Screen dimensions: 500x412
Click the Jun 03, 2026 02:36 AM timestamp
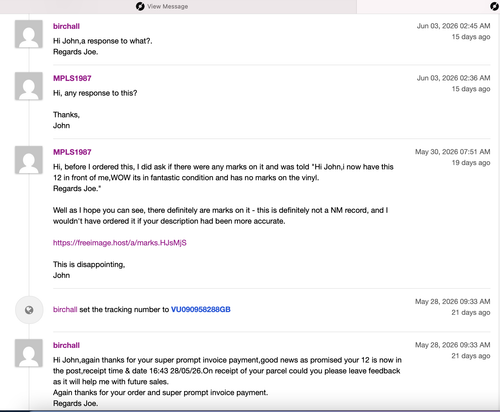click(x=453, y=78)
